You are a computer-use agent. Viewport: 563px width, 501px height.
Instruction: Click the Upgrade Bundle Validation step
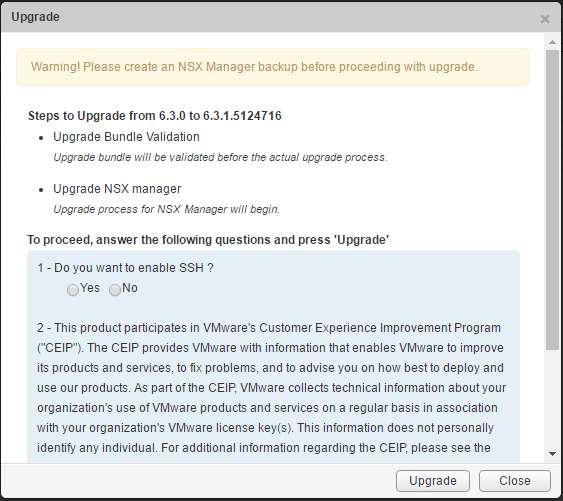point(126,137)
